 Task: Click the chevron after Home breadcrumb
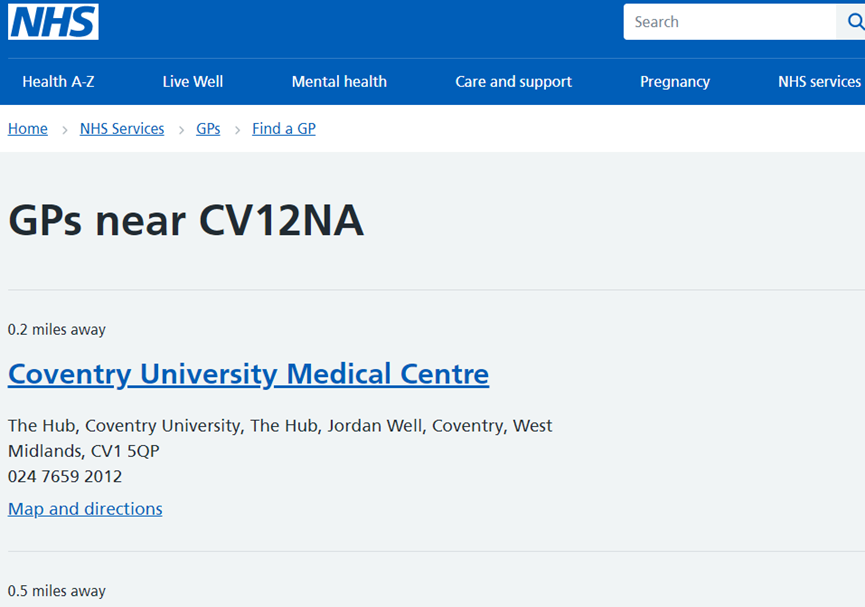[64, 129]
